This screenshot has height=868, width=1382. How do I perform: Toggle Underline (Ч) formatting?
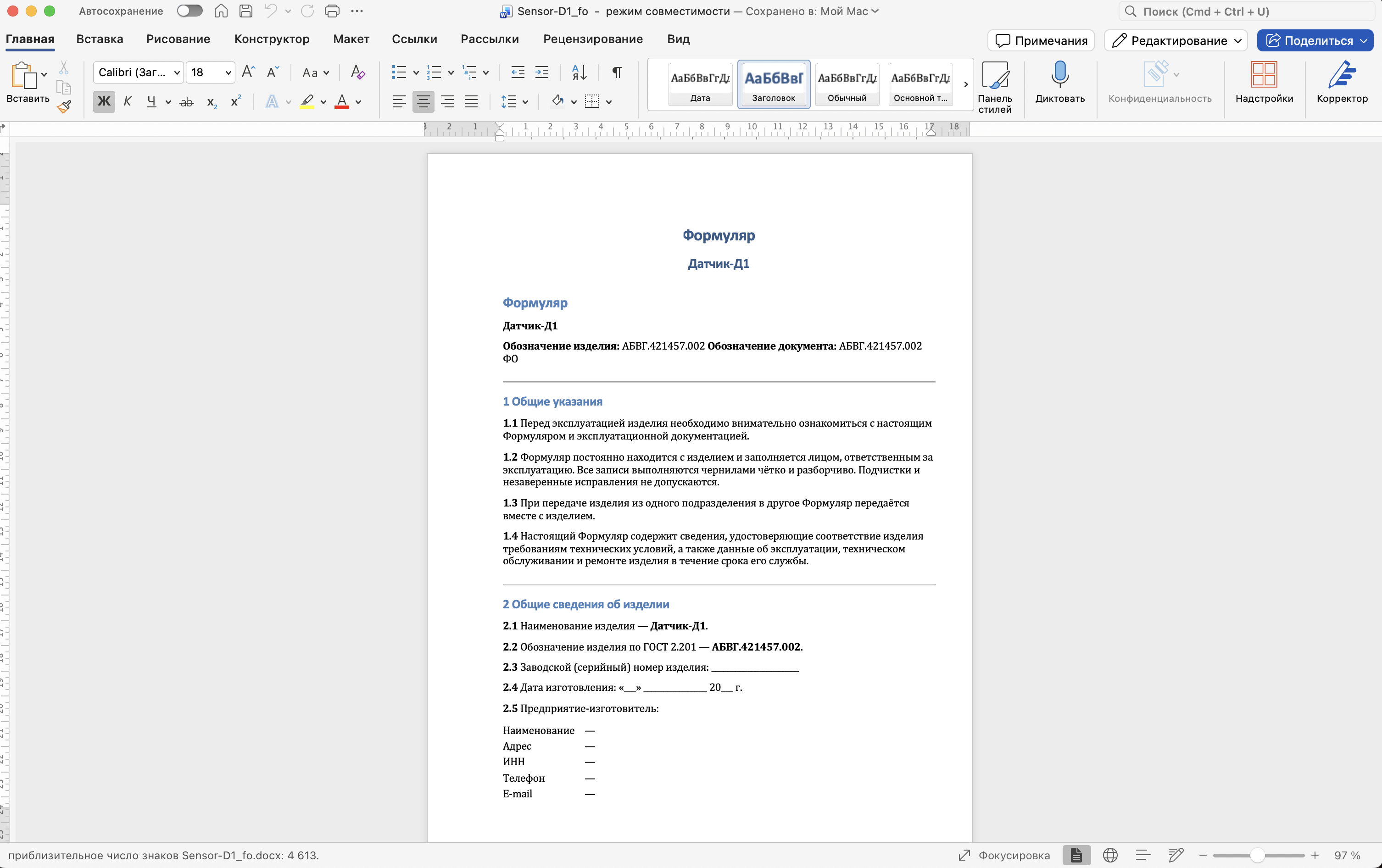(x=151, y=101)
